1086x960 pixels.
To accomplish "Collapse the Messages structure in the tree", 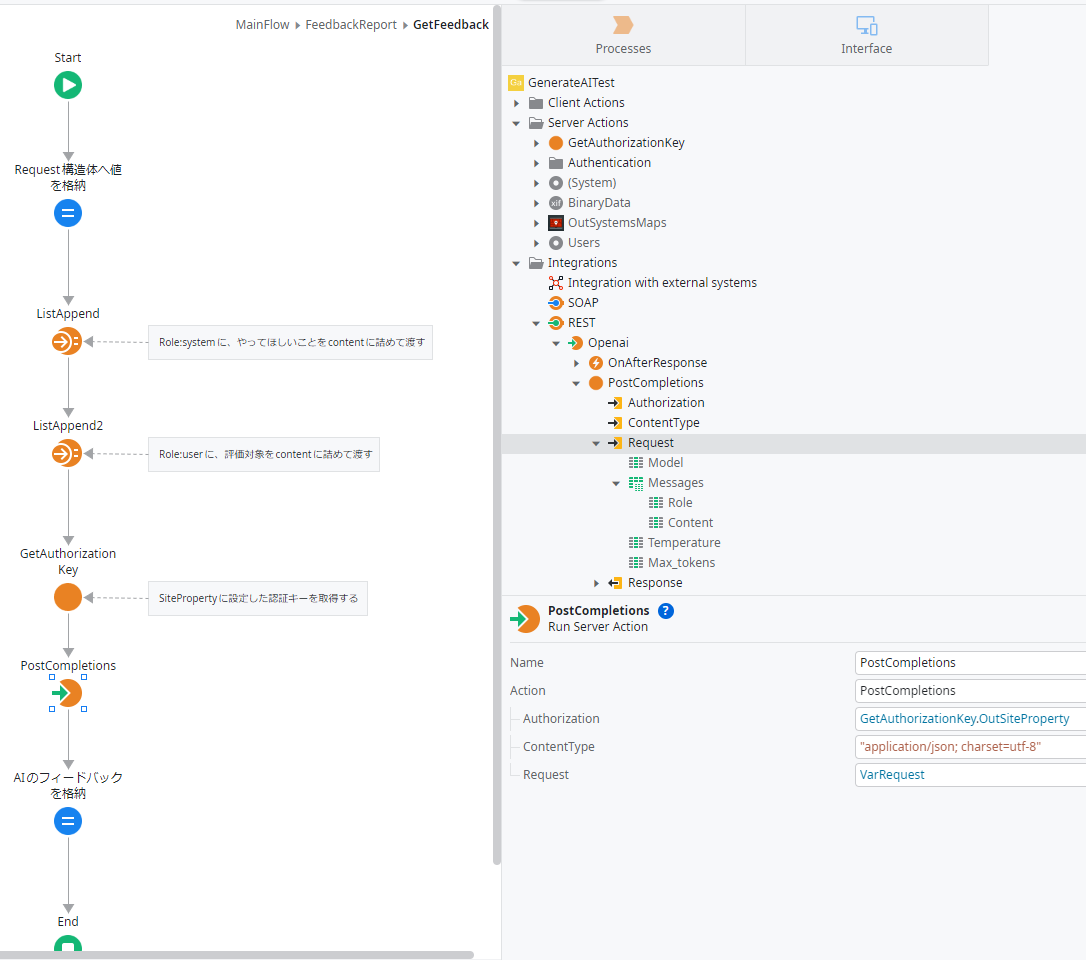I will point(615,482).
